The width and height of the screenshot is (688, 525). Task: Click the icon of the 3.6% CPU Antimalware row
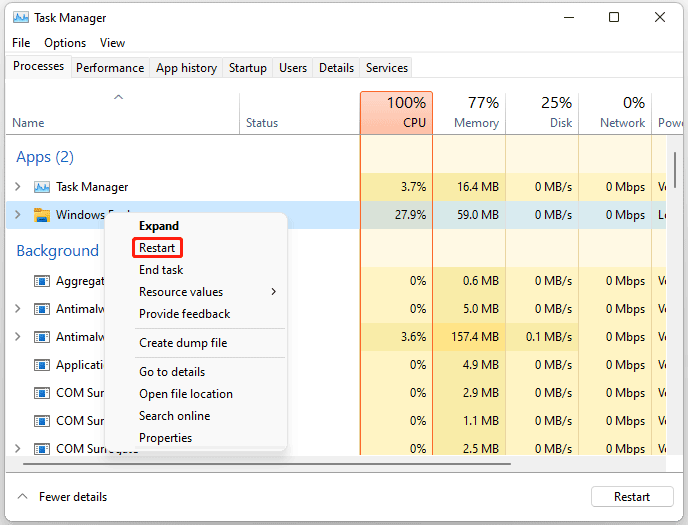point(42,337)
